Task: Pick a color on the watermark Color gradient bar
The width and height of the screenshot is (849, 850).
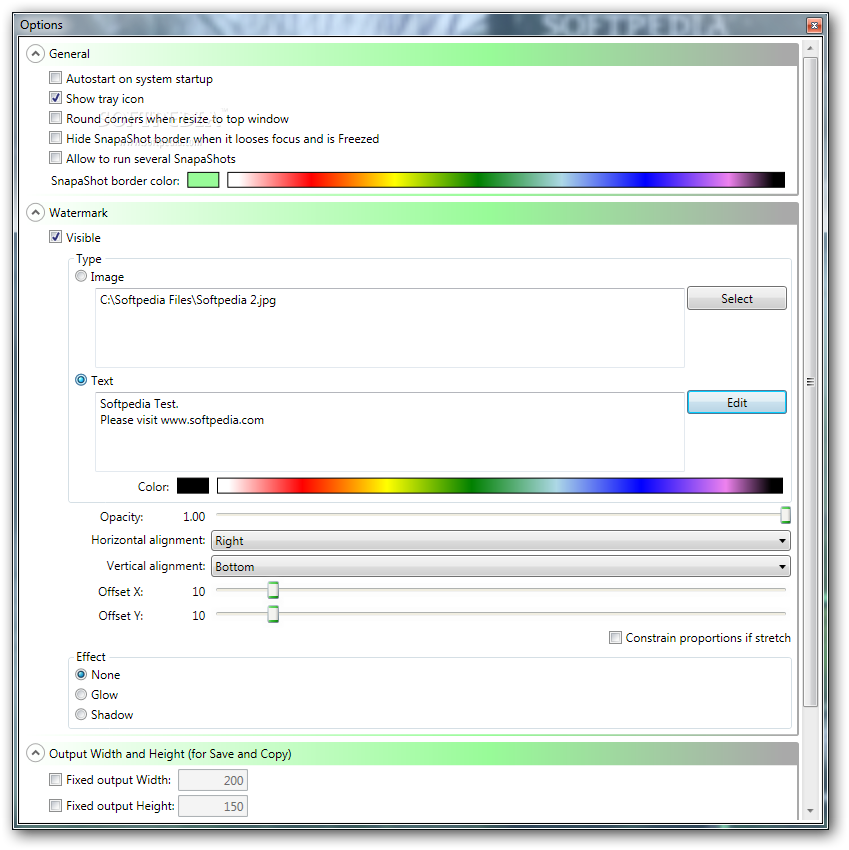Action: [500, 486]
